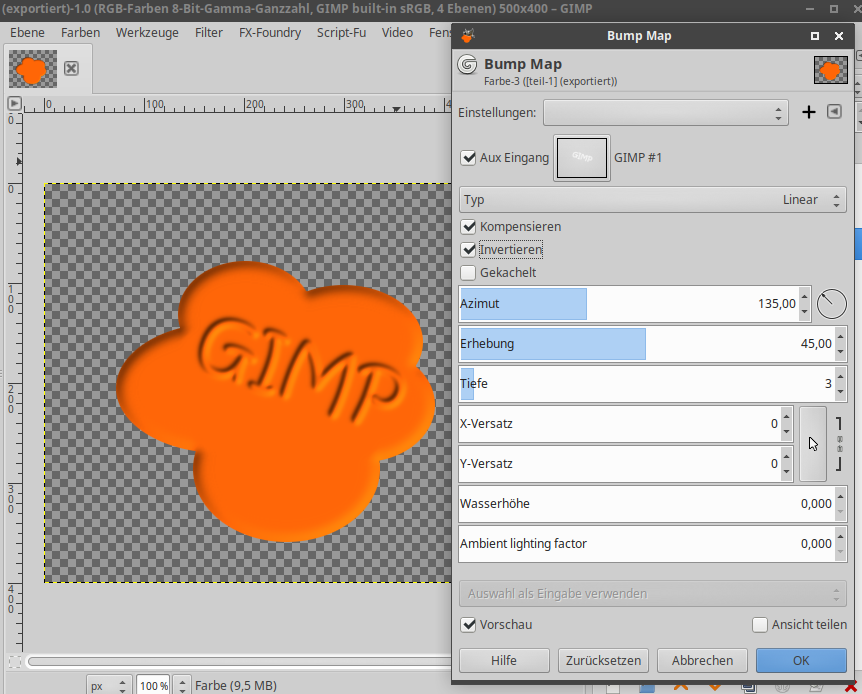Open the Typ Linear dropdown
This screenshot has height=694, width=862.
click(653, 200)
